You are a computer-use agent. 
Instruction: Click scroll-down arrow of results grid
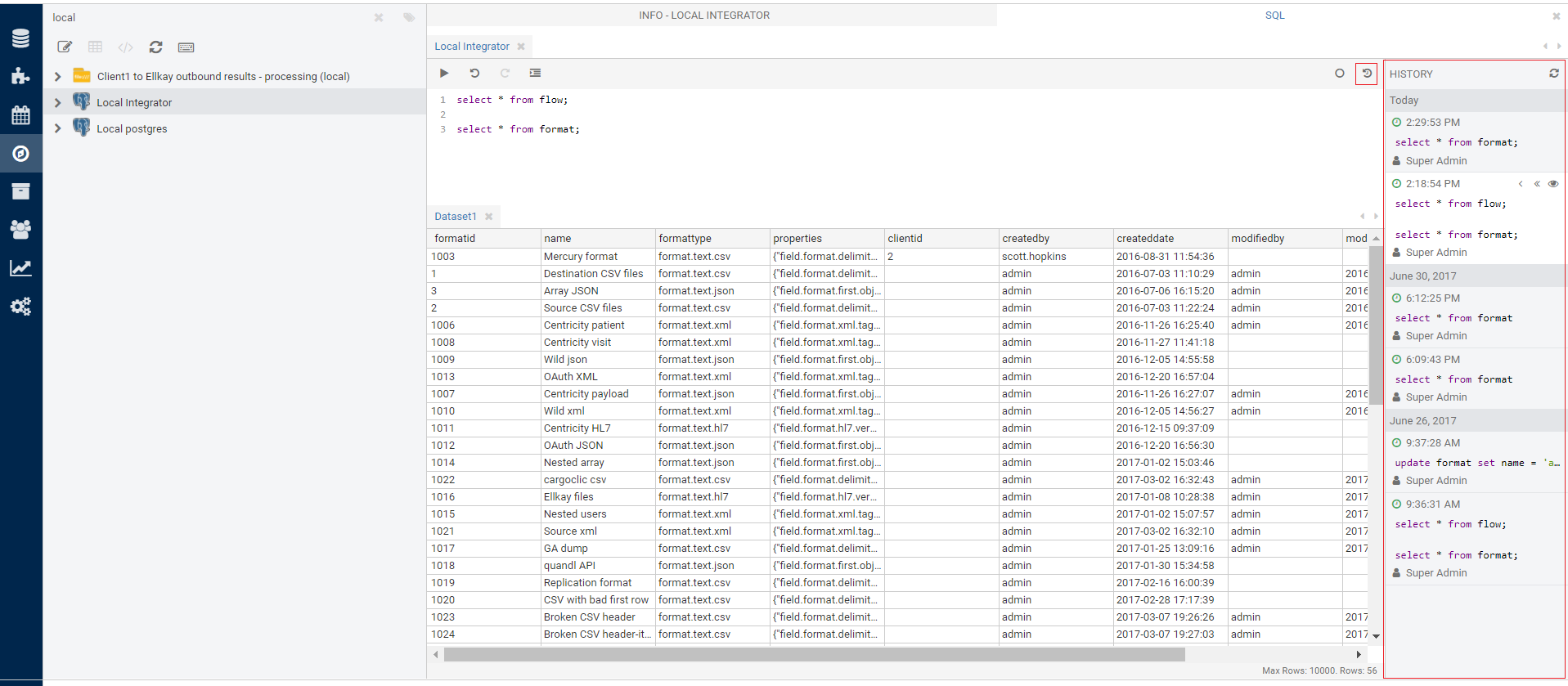point(1376,635)
